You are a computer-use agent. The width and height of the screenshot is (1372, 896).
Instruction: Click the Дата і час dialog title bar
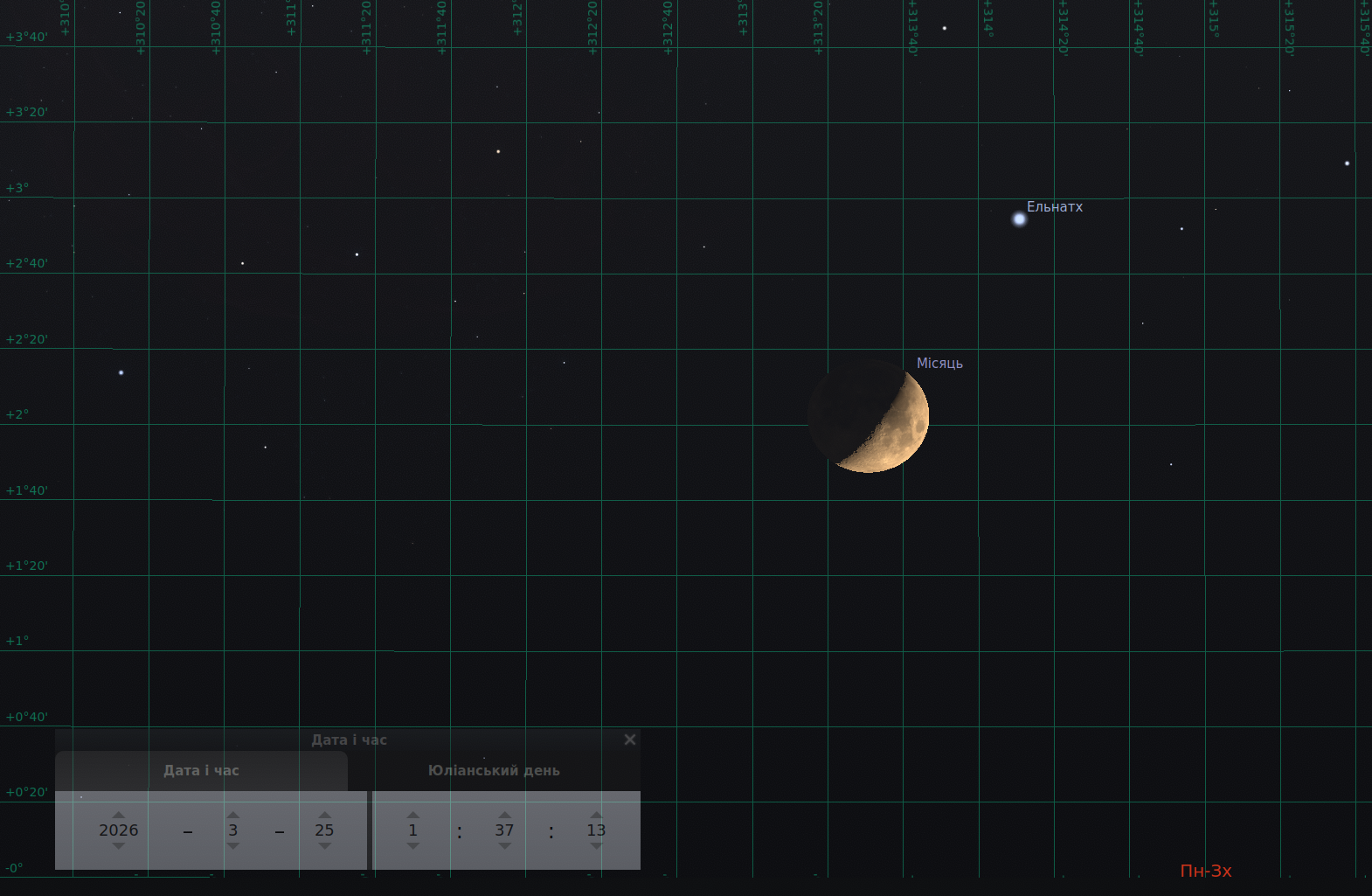pos(348,740)
